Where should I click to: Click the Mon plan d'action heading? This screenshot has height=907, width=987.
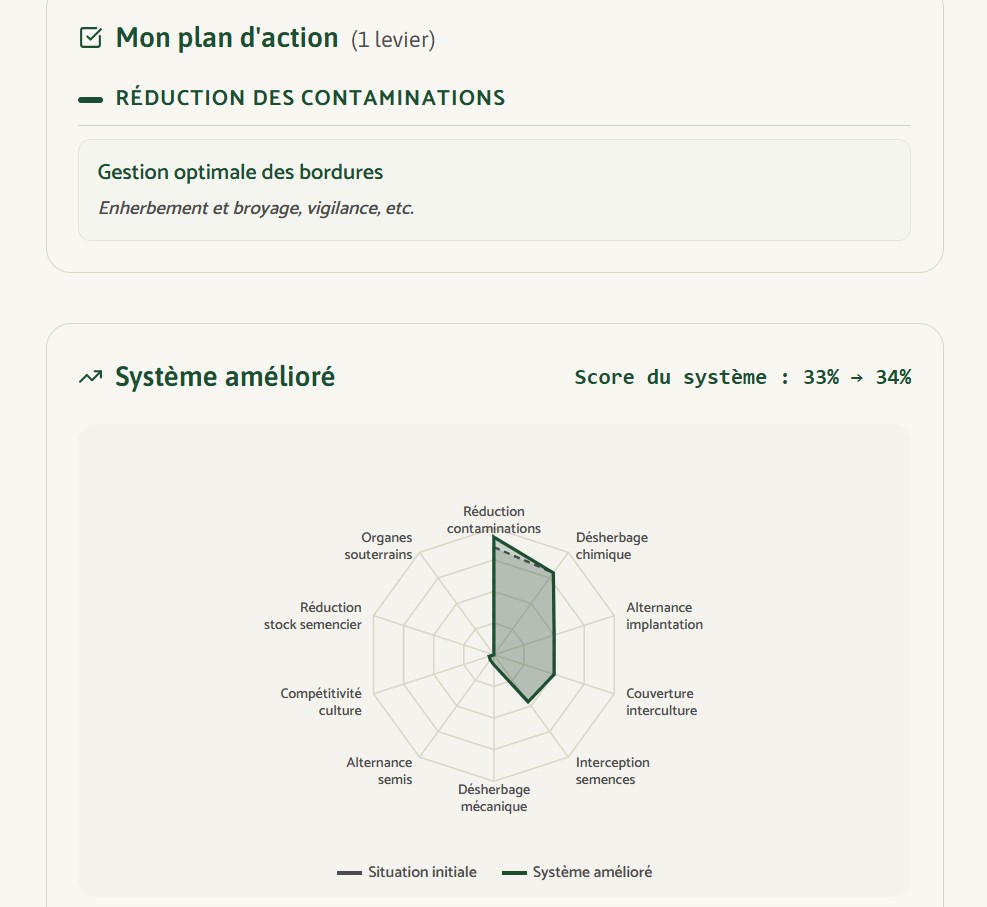[227, 38]
